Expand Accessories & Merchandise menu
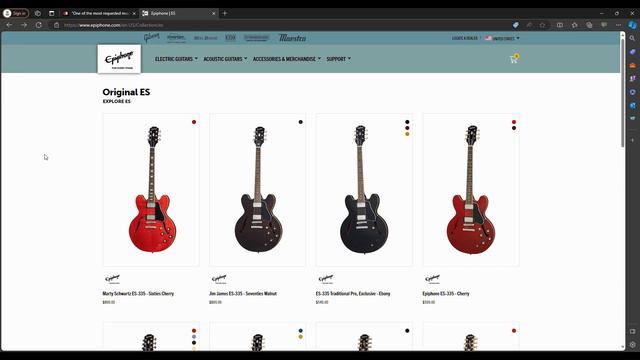This screenshot has height=360, width=640. click(287, 59)
